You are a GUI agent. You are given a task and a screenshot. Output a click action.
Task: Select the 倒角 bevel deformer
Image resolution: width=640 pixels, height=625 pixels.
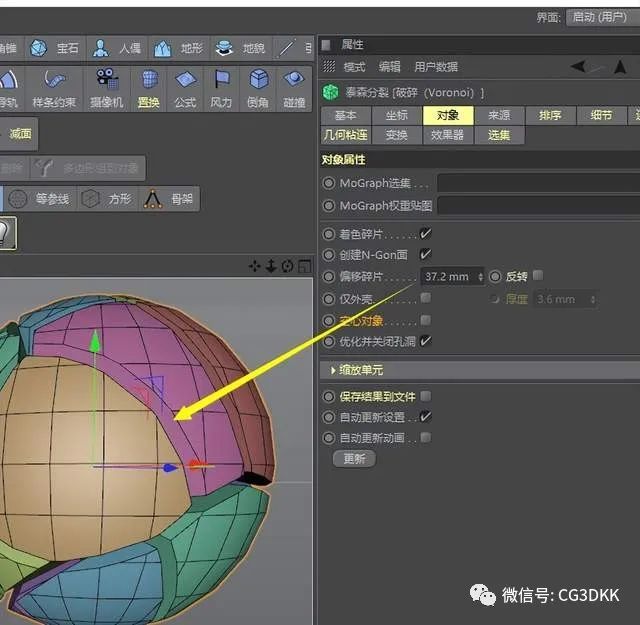point(258,89)
